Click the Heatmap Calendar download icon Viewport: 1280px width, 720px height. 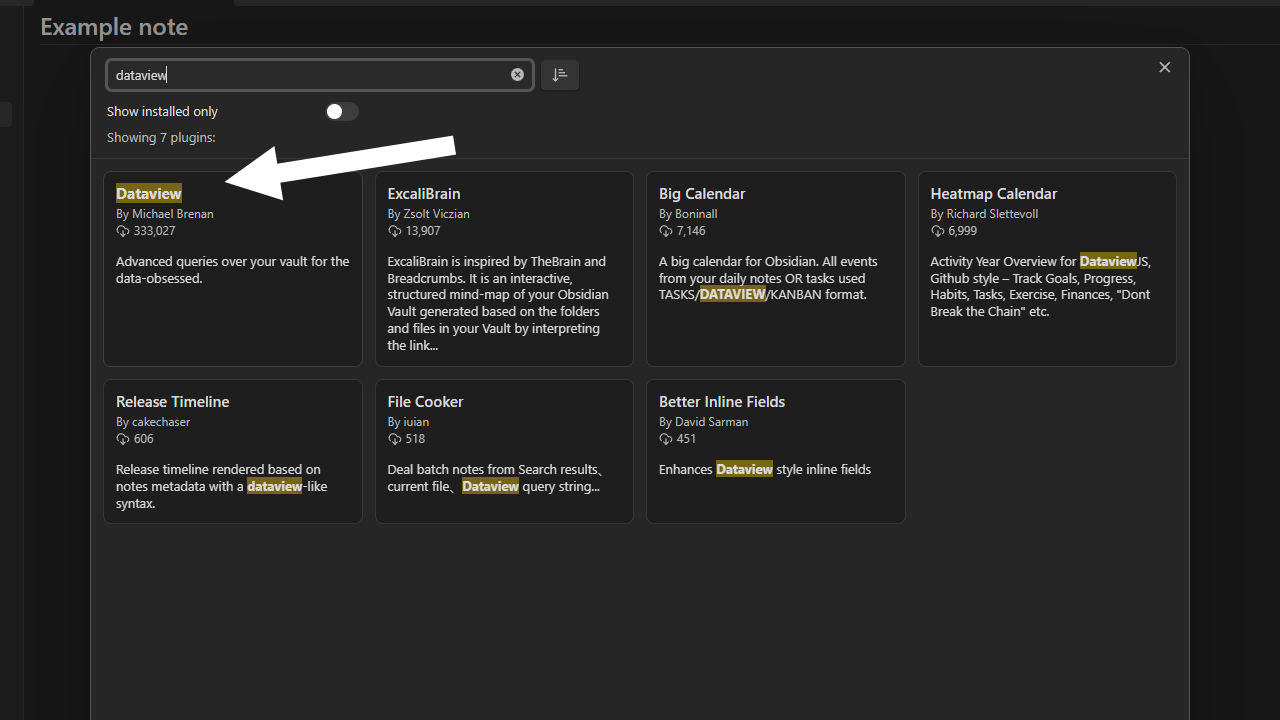click(x=938, y=231)
